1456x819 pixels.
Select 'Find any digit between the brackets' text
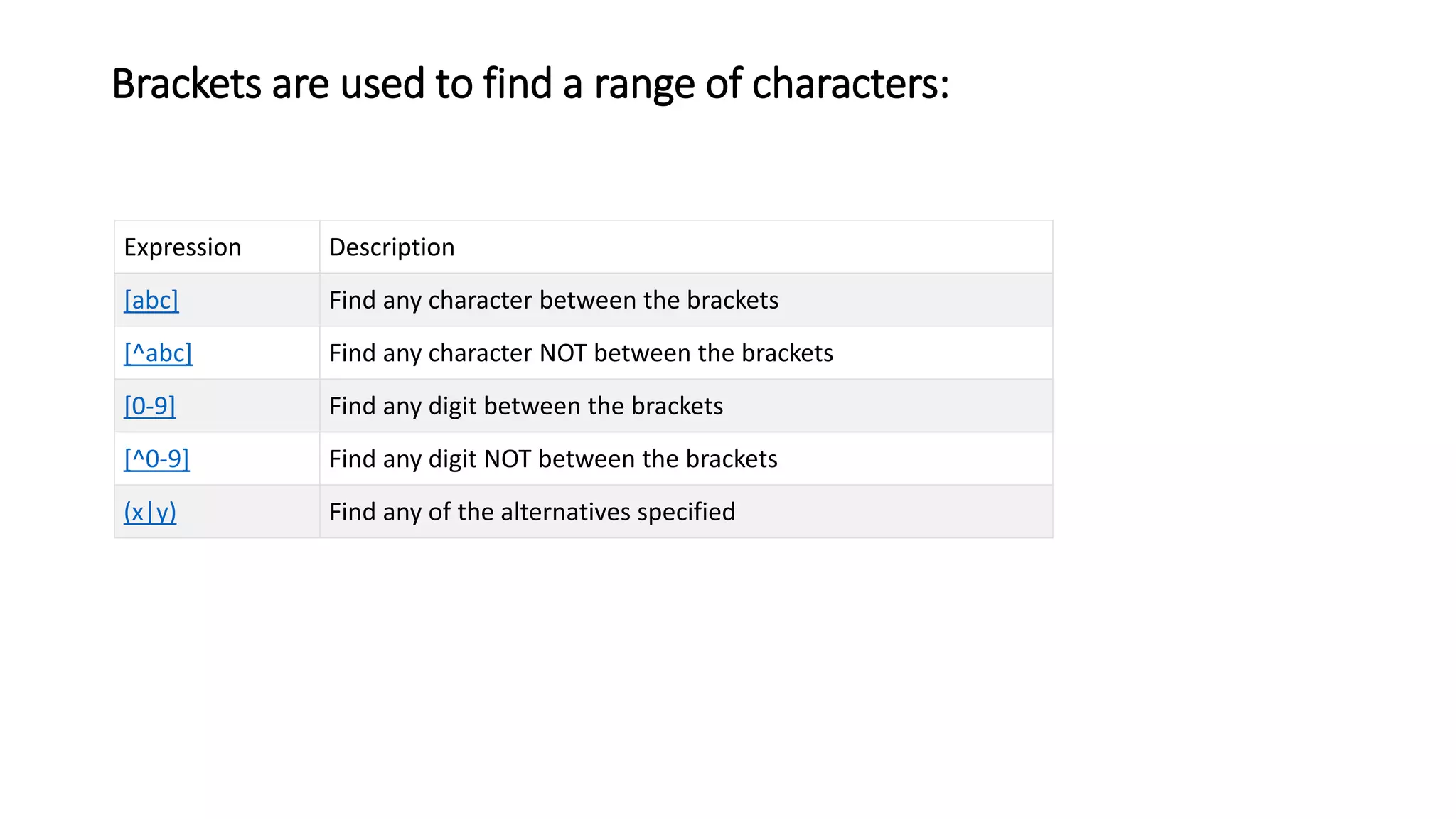coord(526,406)
